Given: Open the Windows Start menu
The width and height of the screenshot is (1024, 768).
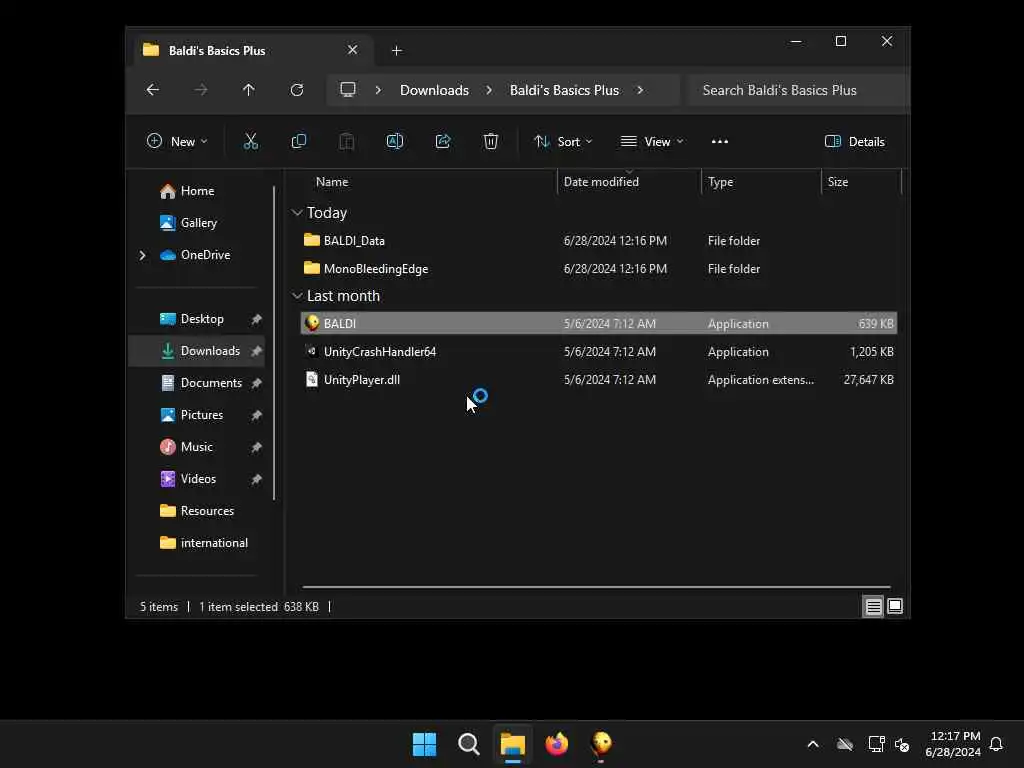Looking at the screenshot, I should click(x=424, y=744).
